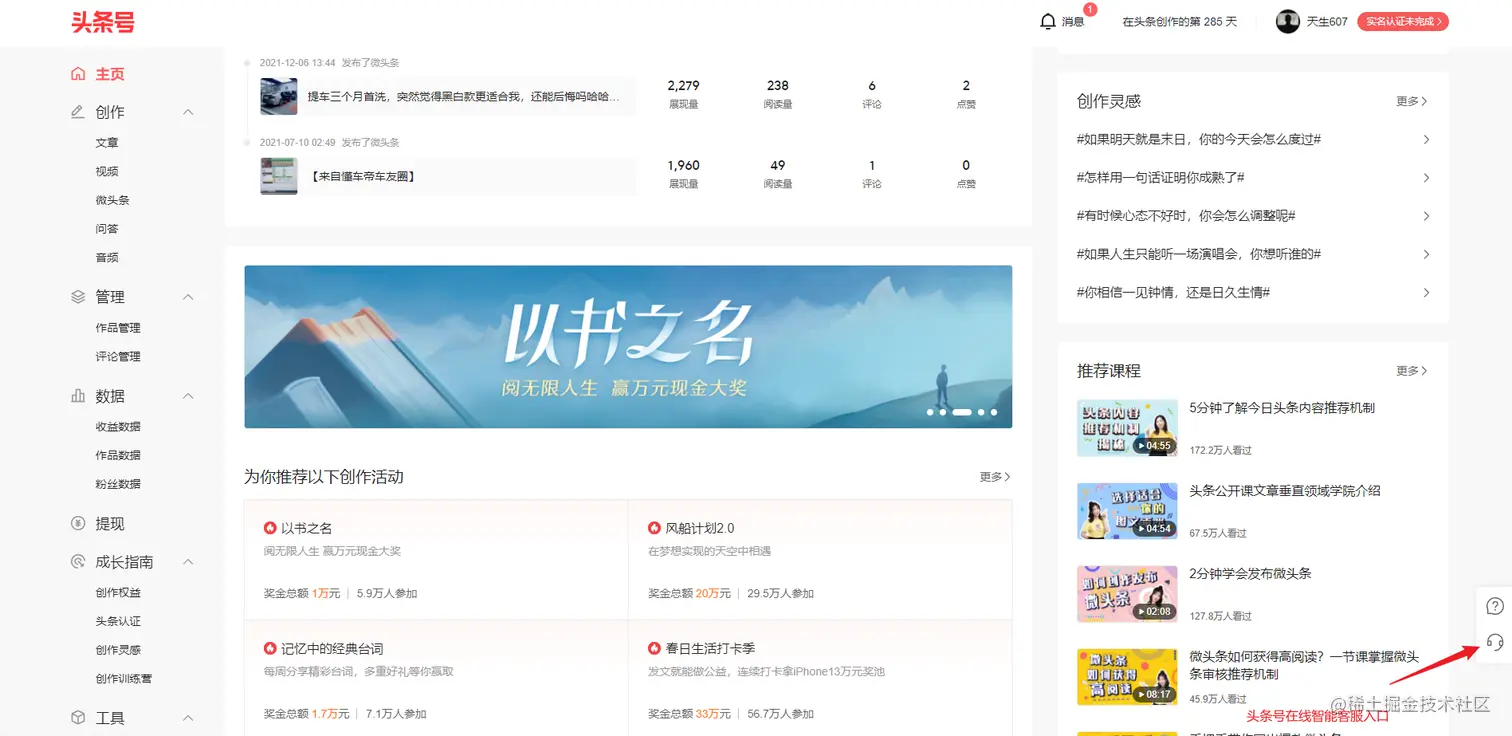Click the 工具 box icon
Viewport: 1512px width, 736px height.
click(78, 718)
